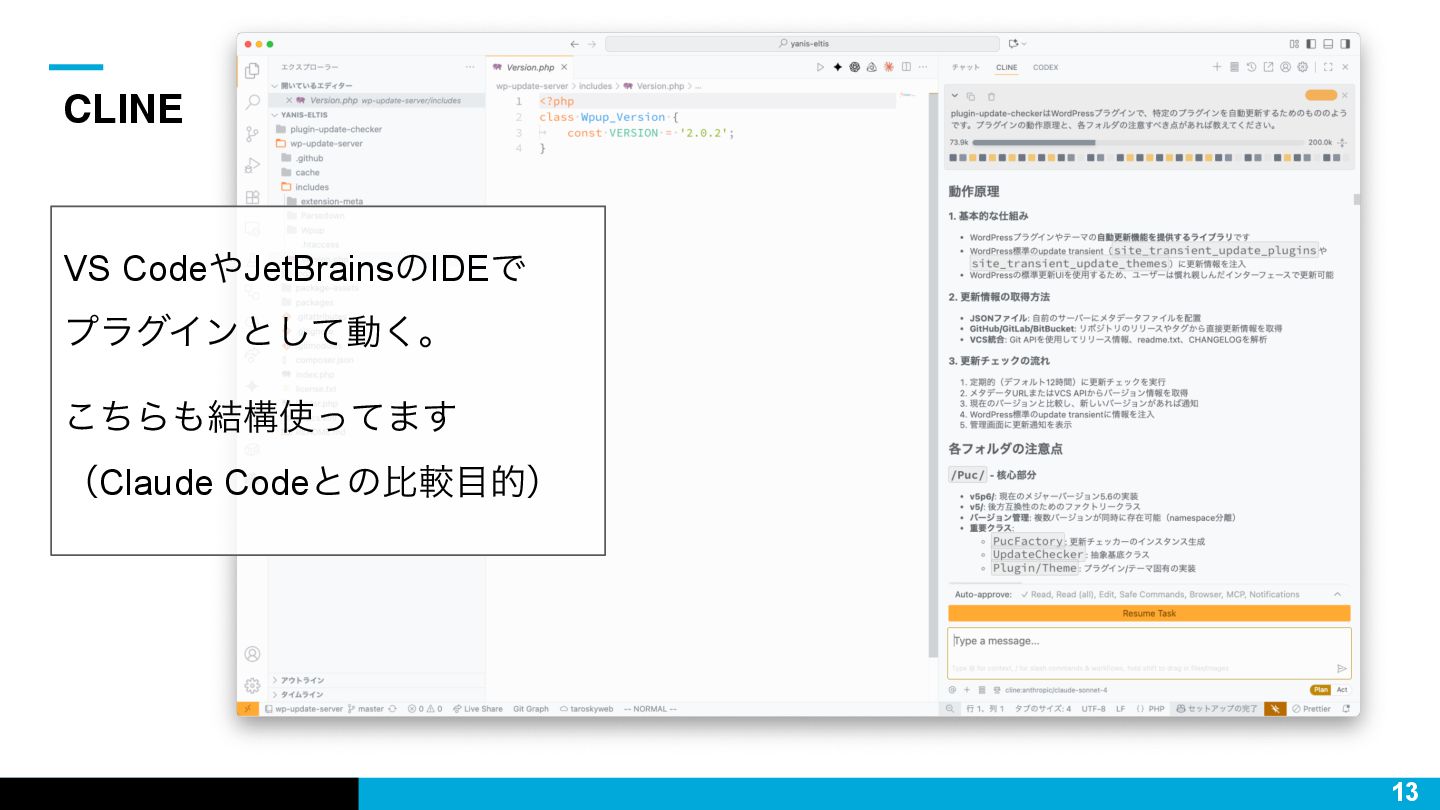Toggle the bottom panel layout button

click(x=1328, y=44)
